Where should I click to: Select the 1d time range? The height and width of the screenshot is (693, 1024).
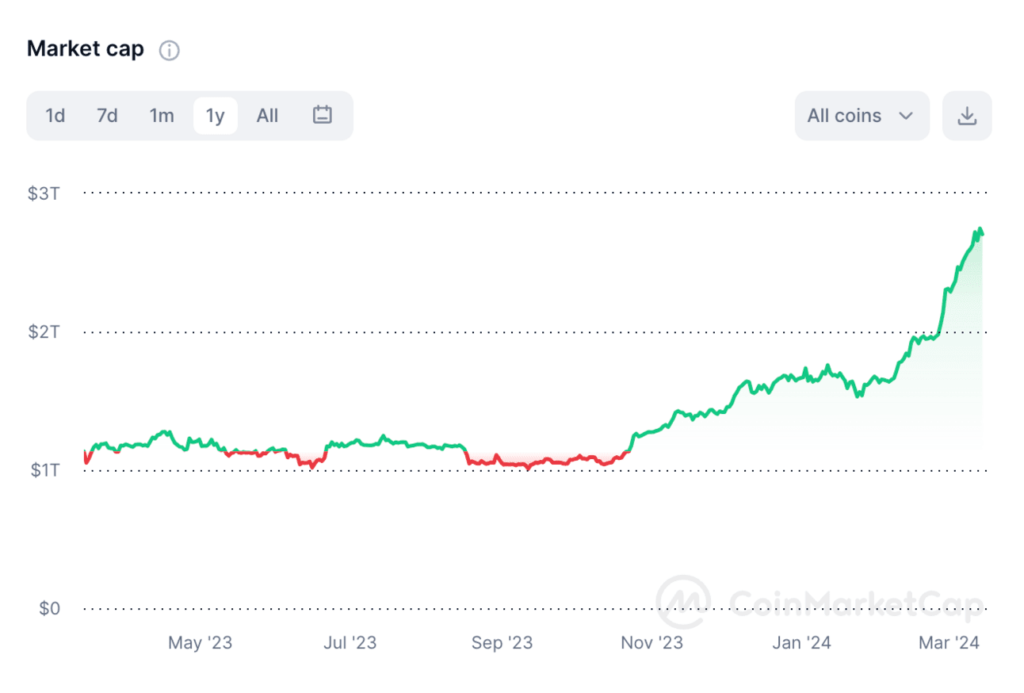(x=55, y=116)
